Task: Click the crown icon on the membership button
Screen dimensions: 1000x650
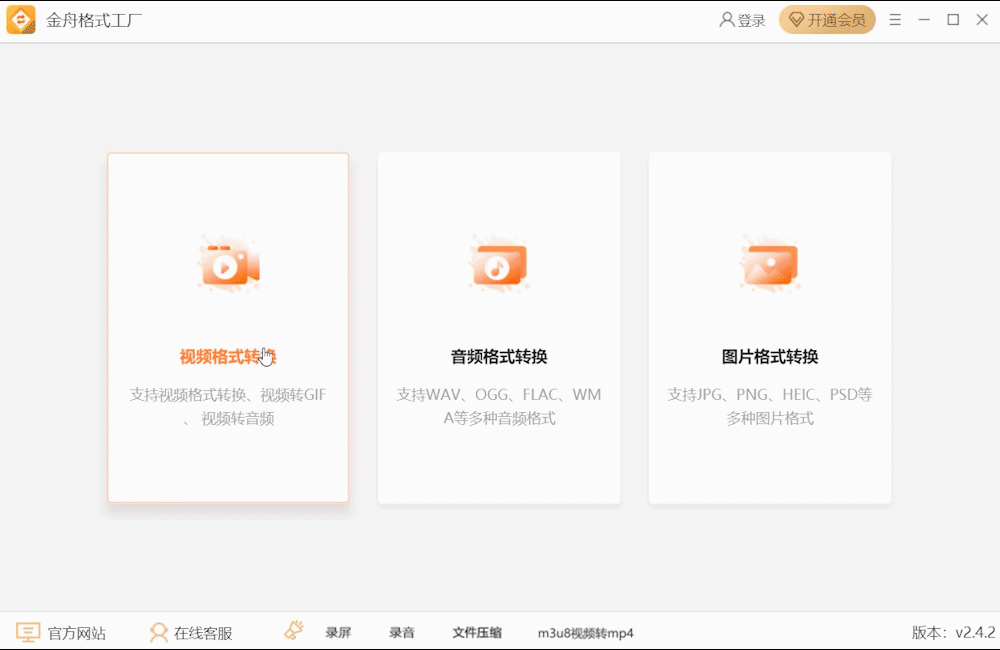Action: click(796, 19)
